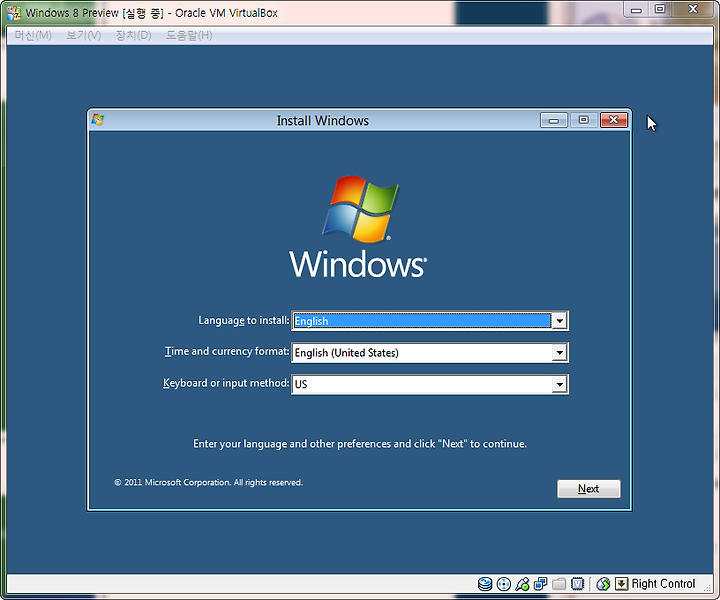
Task: Open the 도움말(H) menu
Action: point(189,35)
